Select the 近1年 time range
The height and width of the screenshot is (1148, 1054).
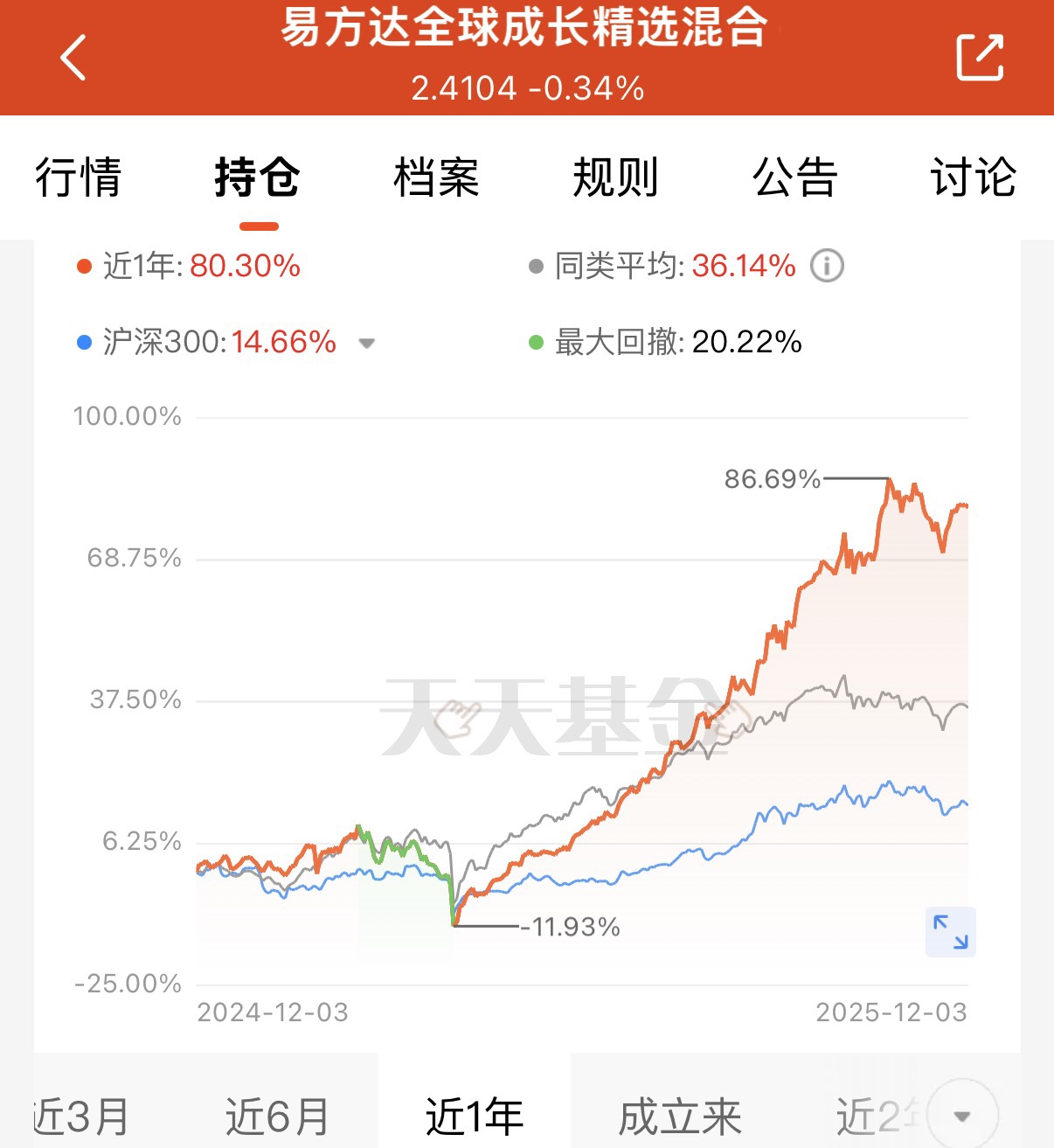coord(475,1117)
